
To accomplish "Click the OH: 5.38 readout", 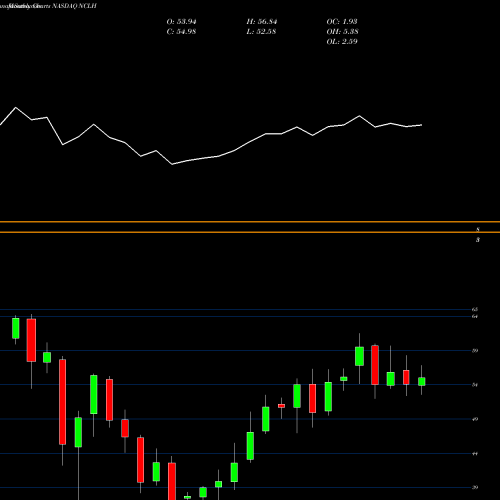I will point(342,32).
